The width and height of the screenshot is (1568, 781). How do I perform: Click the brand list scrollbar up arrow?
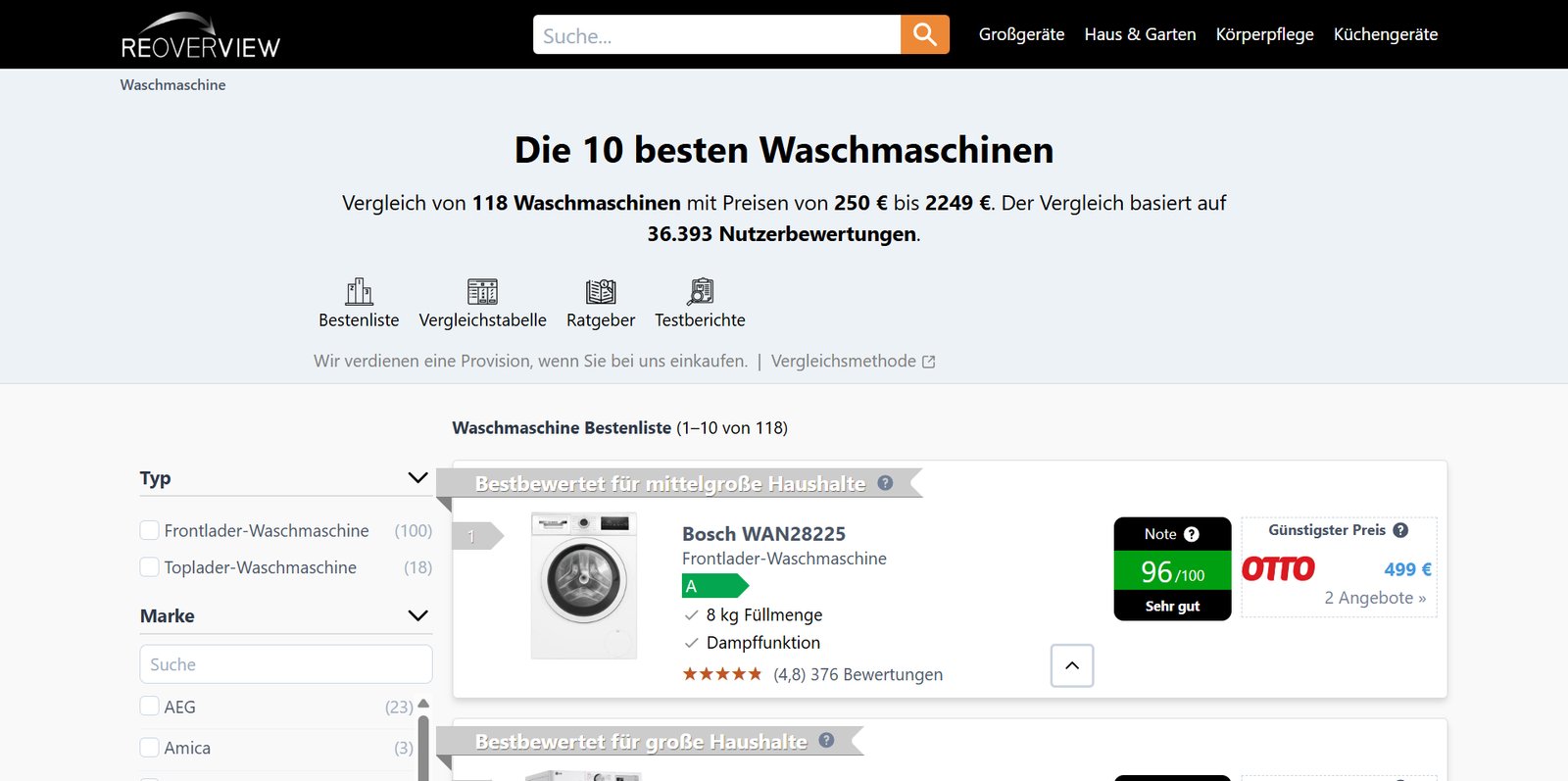point(423,704)
